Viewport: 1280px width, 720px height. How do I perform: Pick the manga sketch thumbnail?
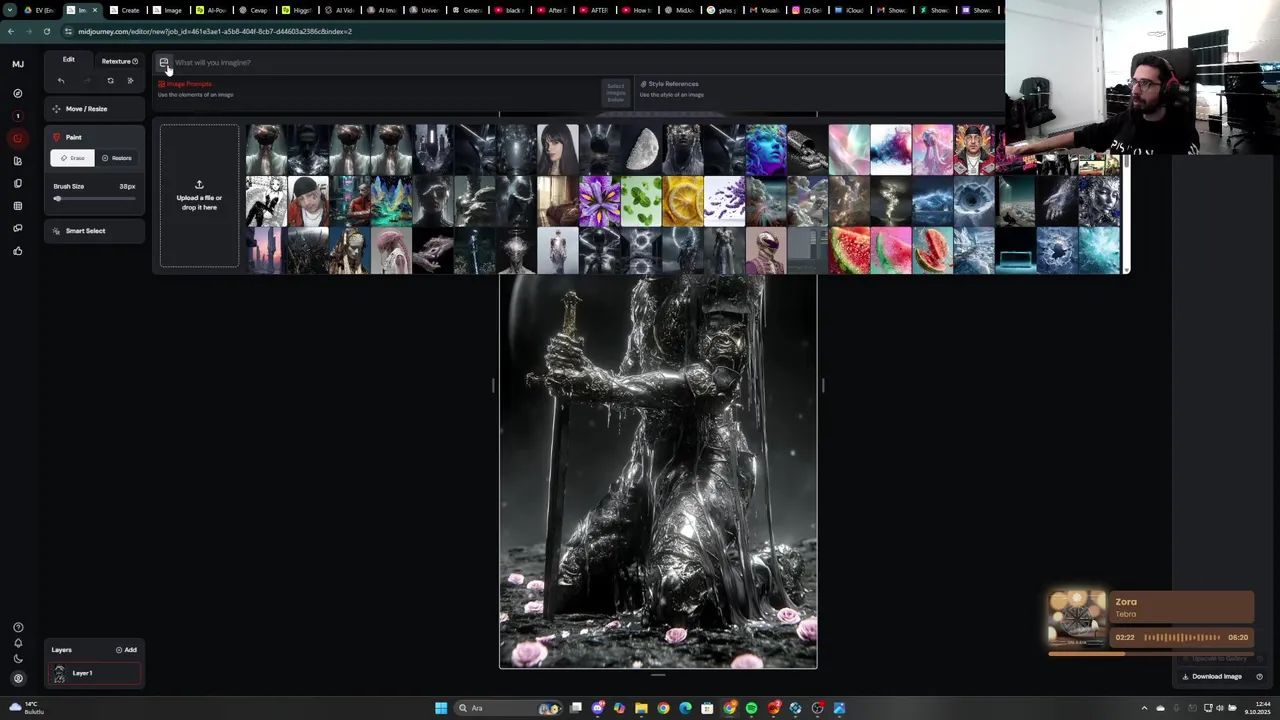[x=266, y=200]
